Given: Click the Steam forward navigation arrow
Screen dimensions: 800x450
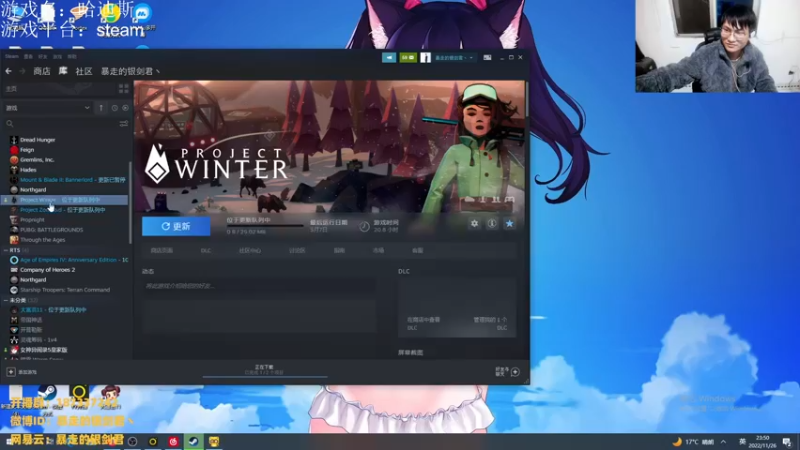Looking at the screenshot, I should 22,71.
